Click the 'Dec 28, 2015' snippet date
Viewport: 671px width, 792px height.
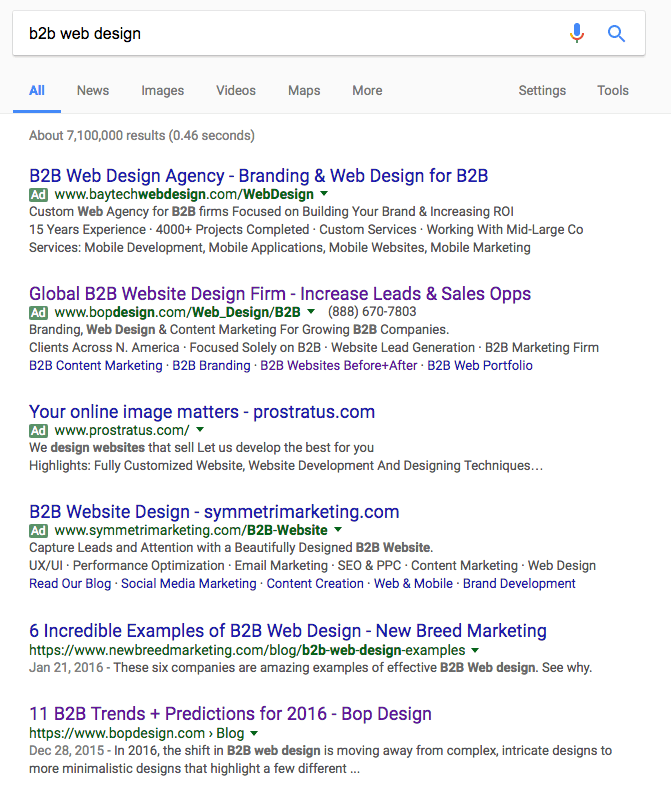pos(67,751)
